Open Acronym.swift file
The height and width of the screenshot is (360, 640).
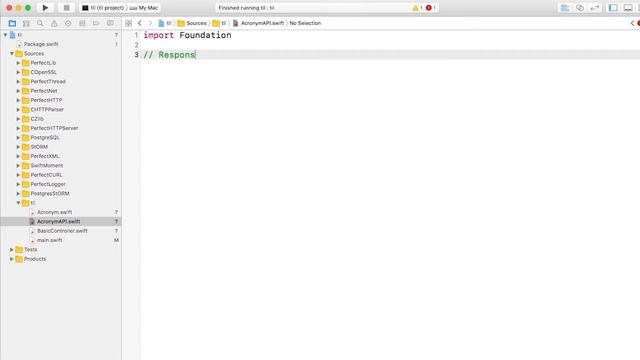click(54, 212)
